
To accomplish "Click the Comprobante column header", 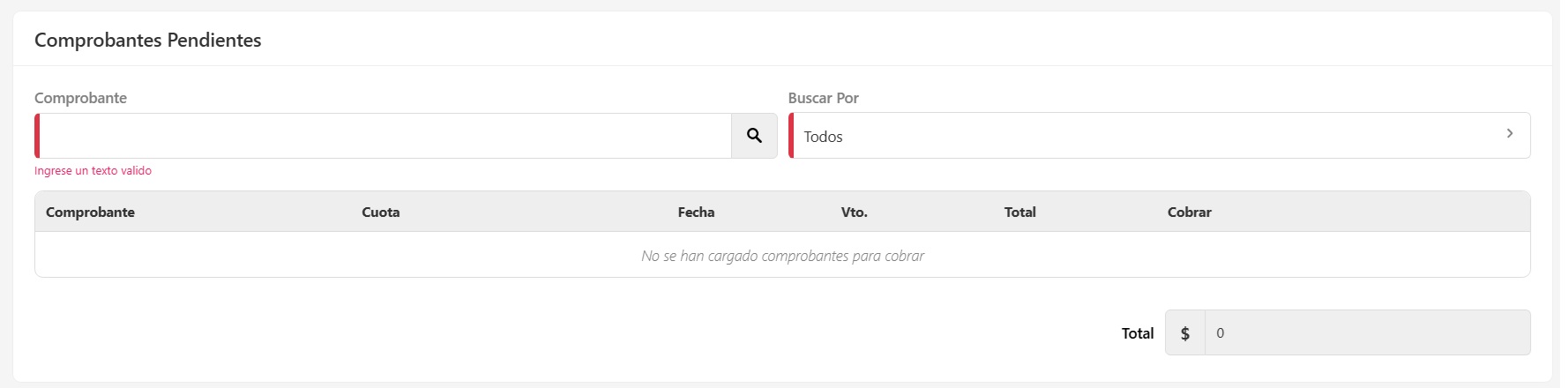I will pyautogui.click(x=90, y=213).
